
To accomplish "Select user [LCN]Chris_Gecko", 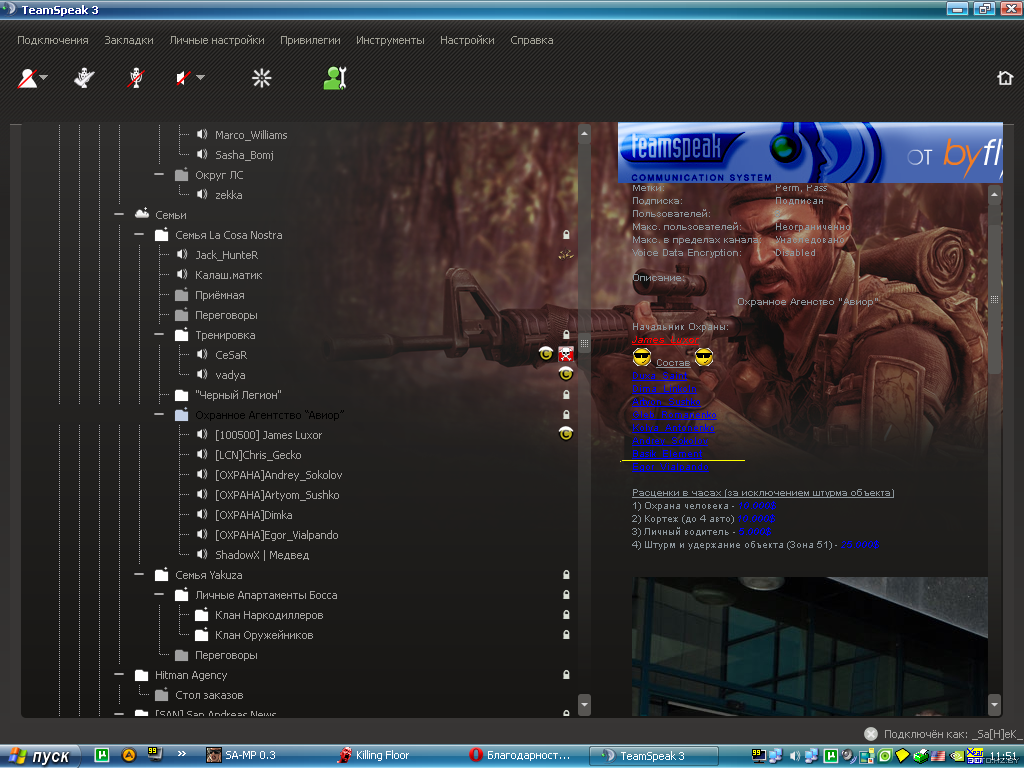I will [258, 455].
